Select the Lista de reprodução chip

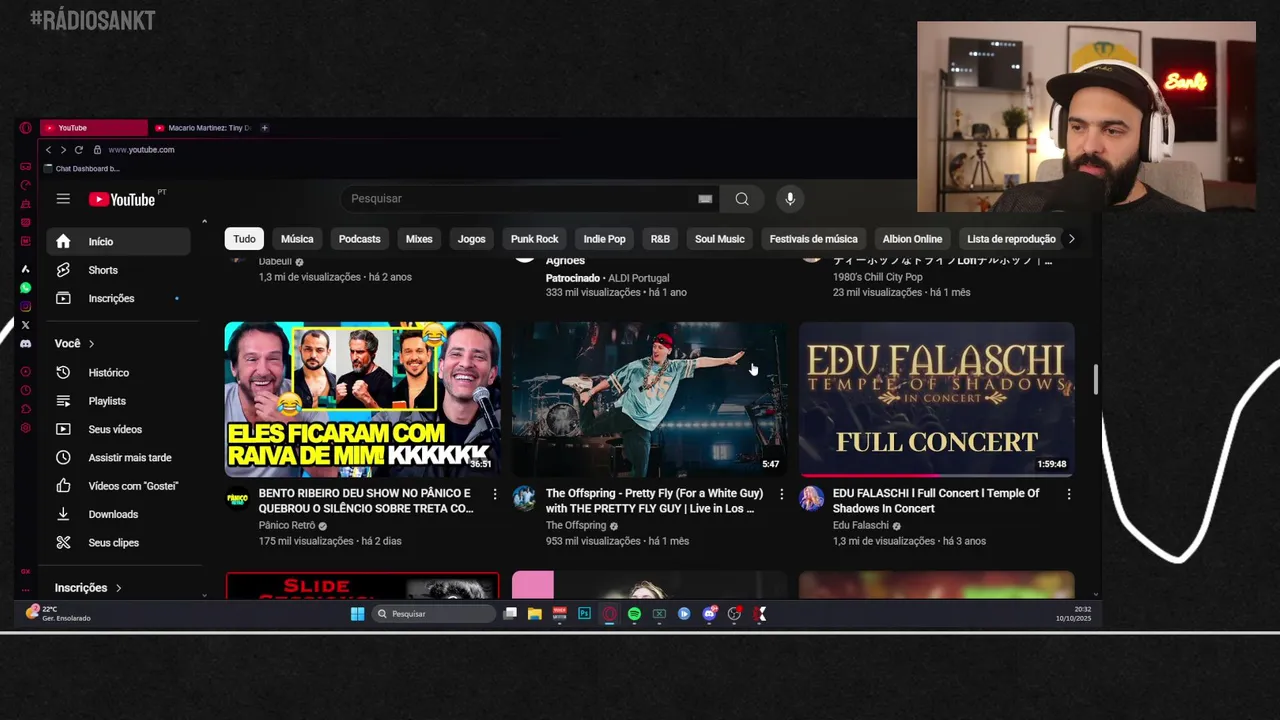coord(1011,239)
